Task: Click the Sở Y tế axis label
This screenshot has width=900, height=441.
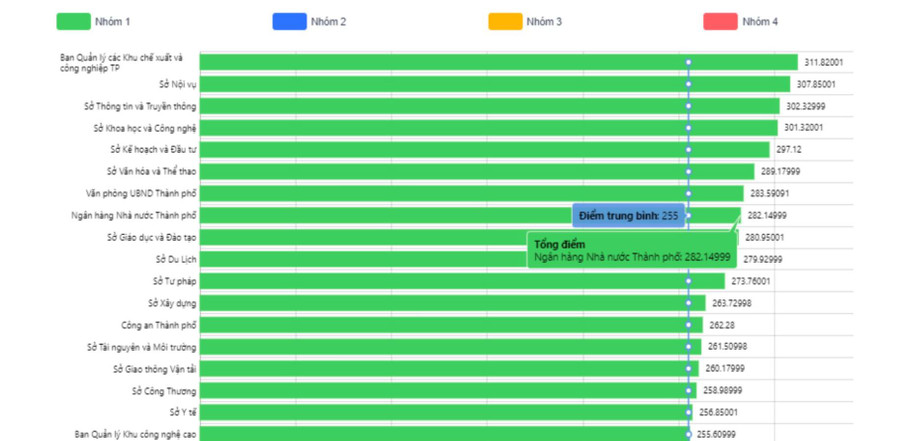Action: point(183,412)
